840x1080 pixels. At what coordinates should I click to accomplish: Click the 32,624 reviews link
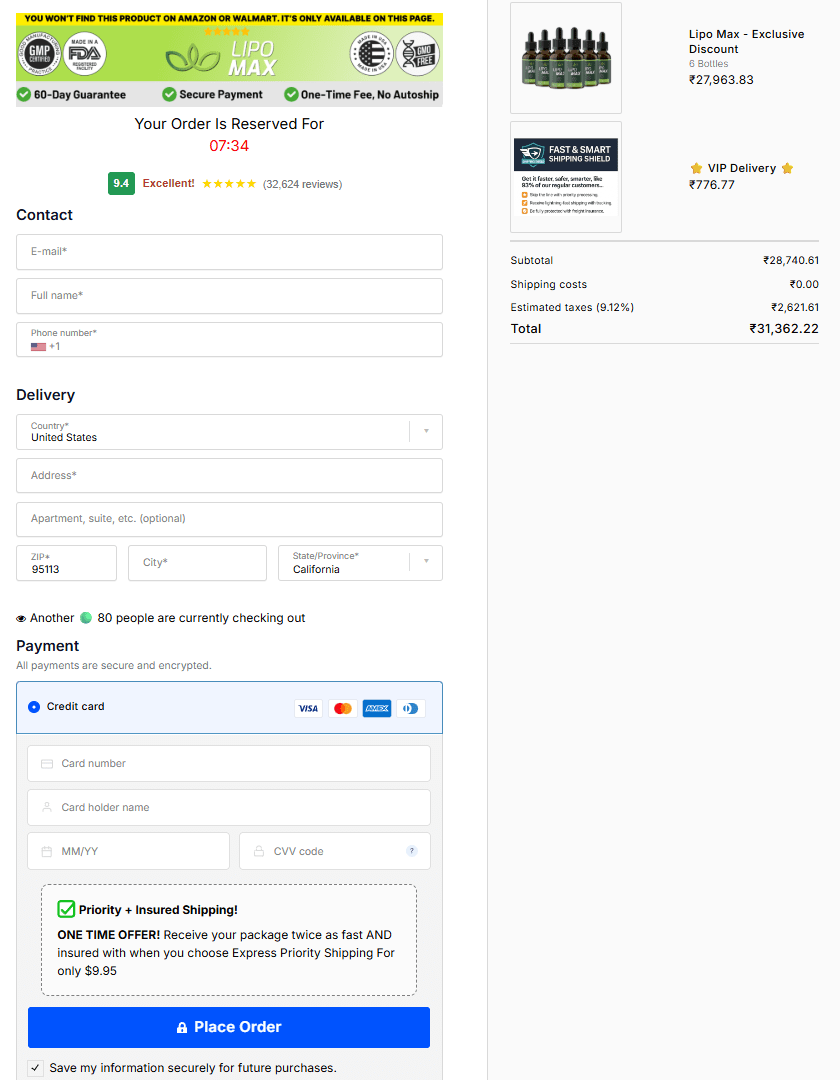point(302,185)
